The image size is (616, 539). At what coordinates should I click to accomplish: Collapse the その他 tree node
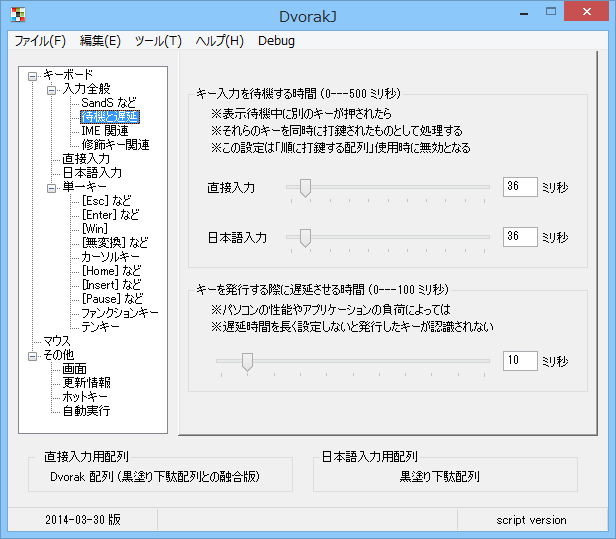point(33,356)
